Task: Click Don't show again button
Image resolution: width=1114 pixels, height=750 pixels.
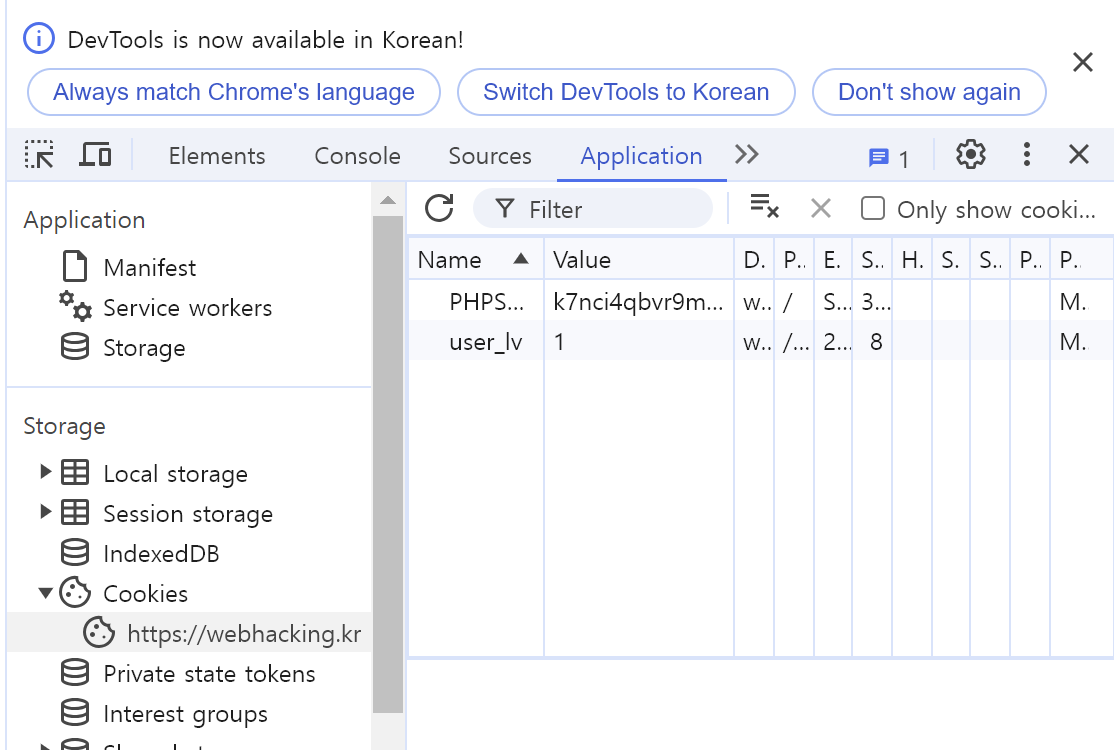Action: (x=929, y=92)
